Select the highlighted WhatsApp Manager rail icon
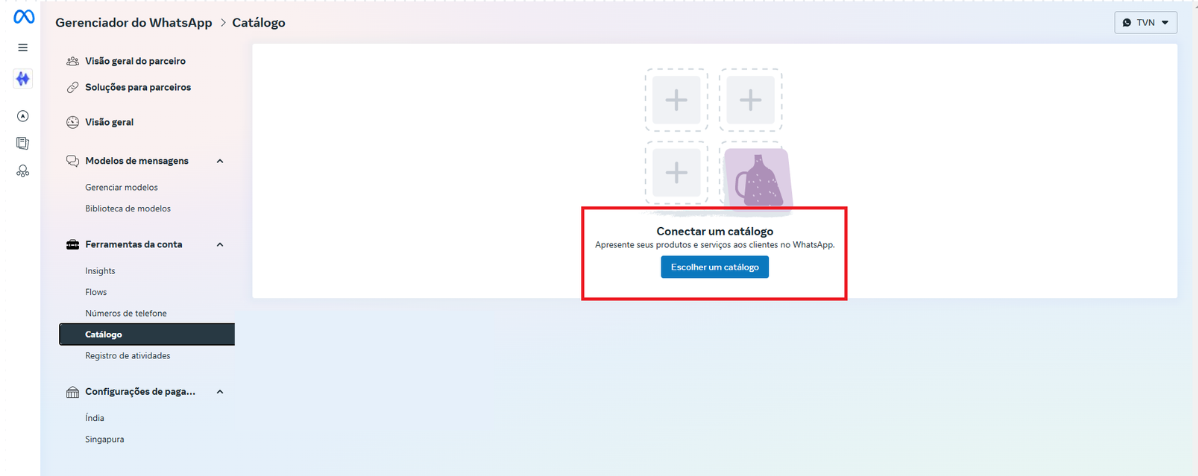Image resolution: width=1198 pixels, height=476 pixels. (x=23, y=78)
